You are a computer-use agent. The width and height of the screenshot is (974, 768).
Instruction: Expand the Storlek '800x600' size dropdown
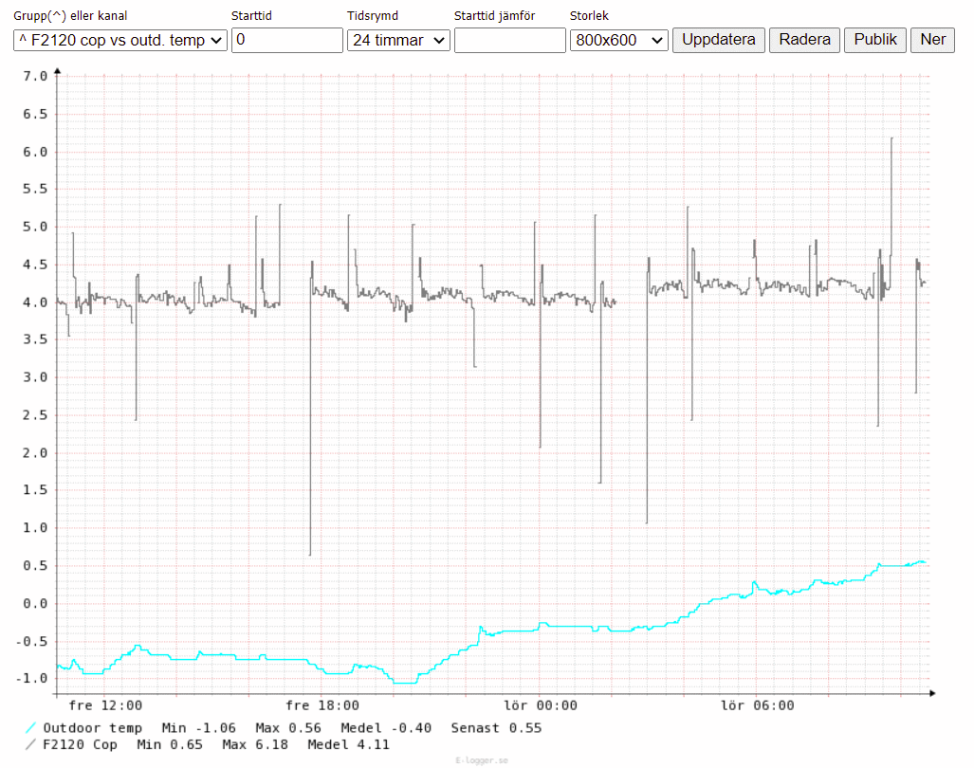(619, 40)
